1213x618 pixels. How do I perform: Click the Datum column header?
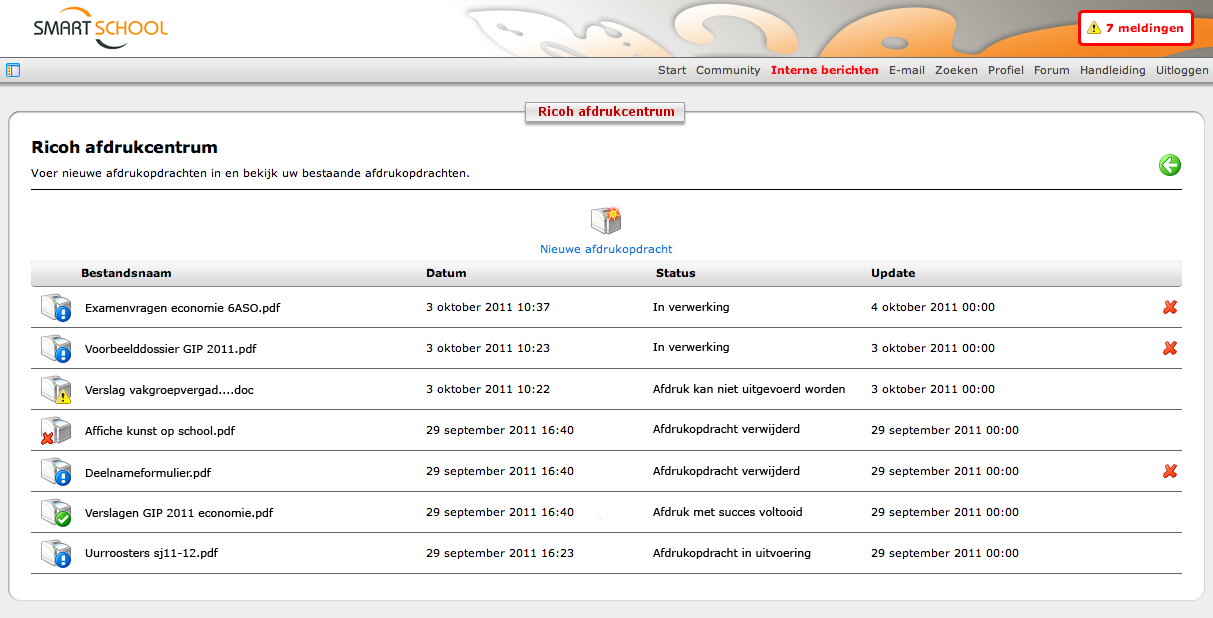[446, 273]
